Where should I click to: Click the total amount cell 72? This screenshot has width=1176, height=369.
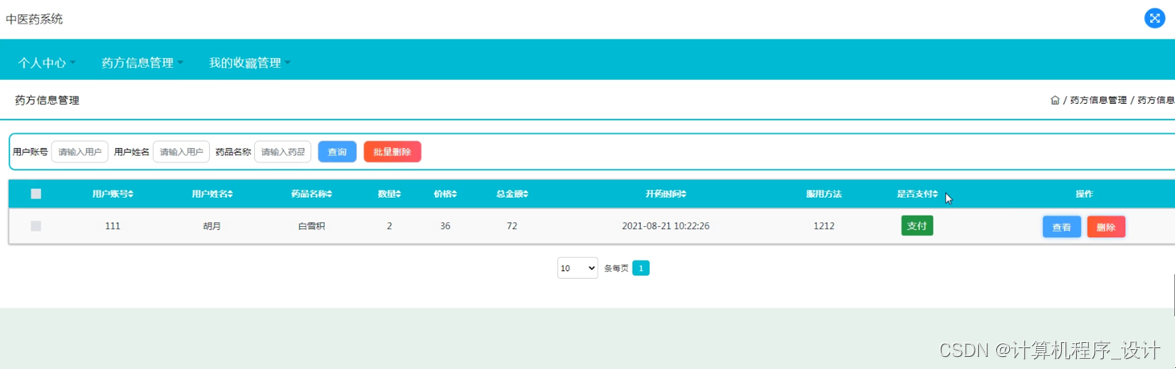[512, 226]
